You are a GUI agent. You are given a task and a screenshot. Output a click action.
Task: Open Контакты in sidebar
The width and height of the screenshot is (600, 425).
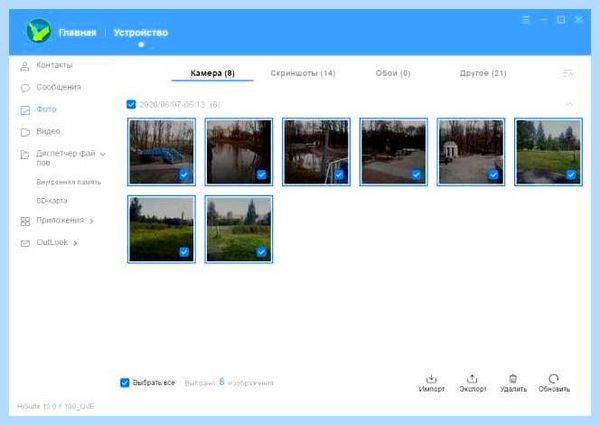click(54, 65)
